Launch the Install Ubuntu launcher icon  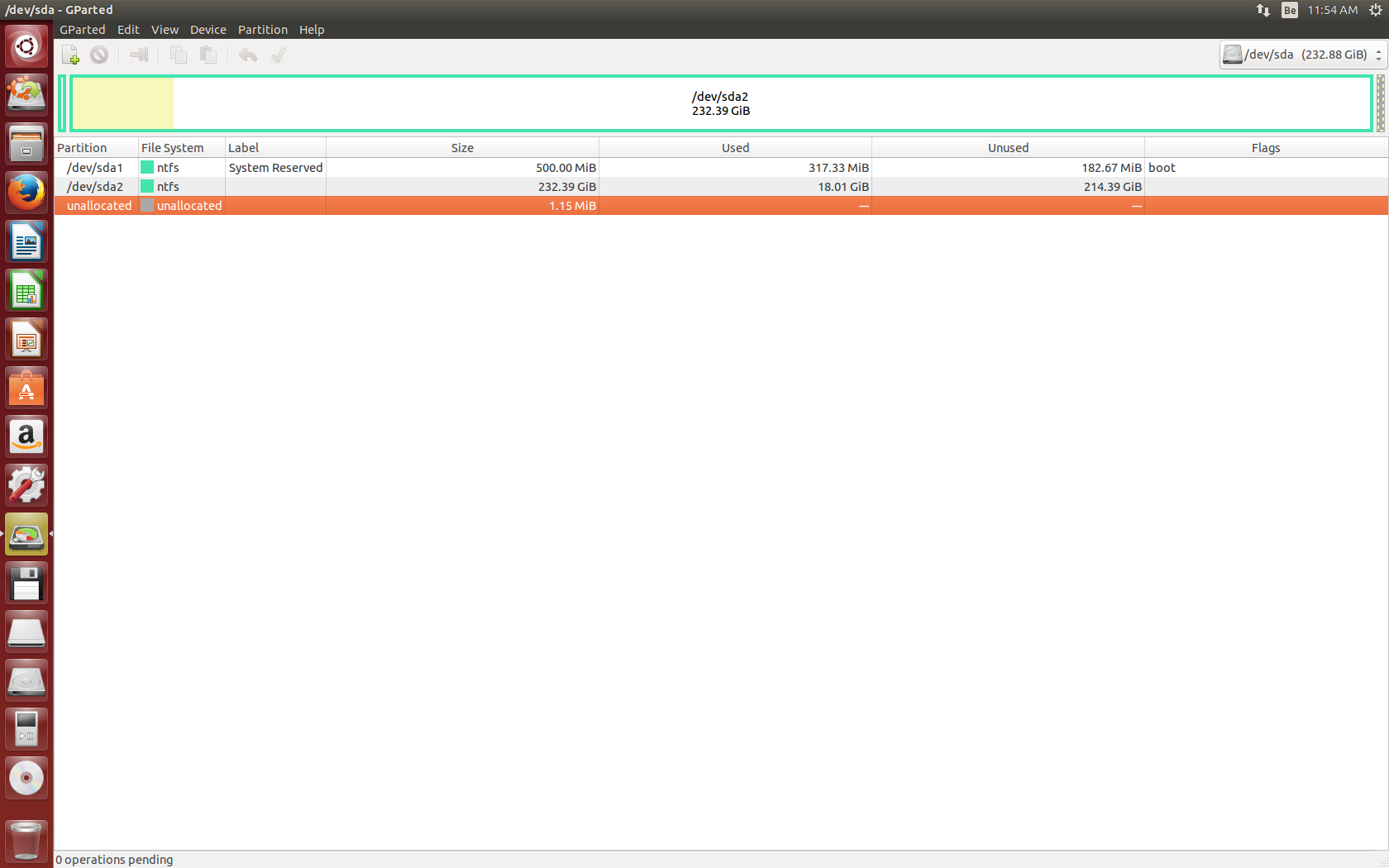(x=26, y=94)
